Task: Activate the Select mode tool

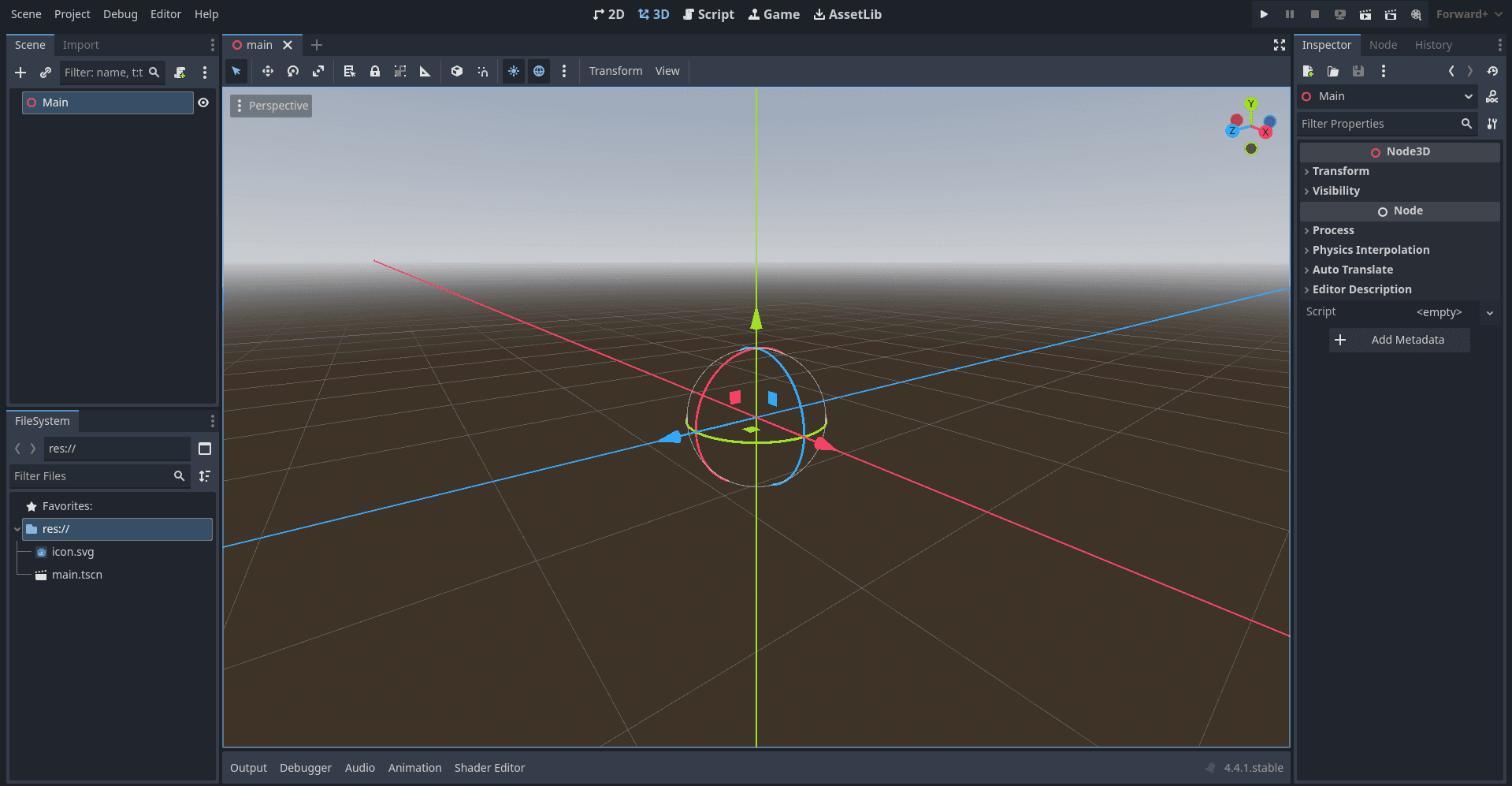Action: click(x=236, y=71)
